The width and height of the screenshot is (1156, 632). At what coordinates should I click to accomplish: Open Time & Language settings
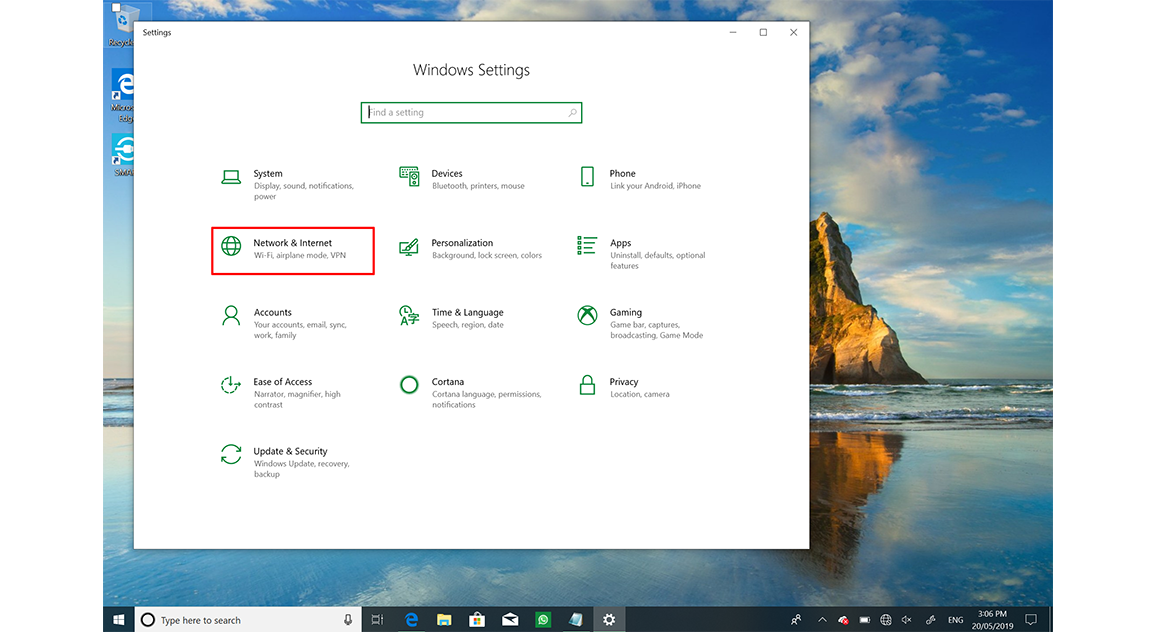point(453,318)
